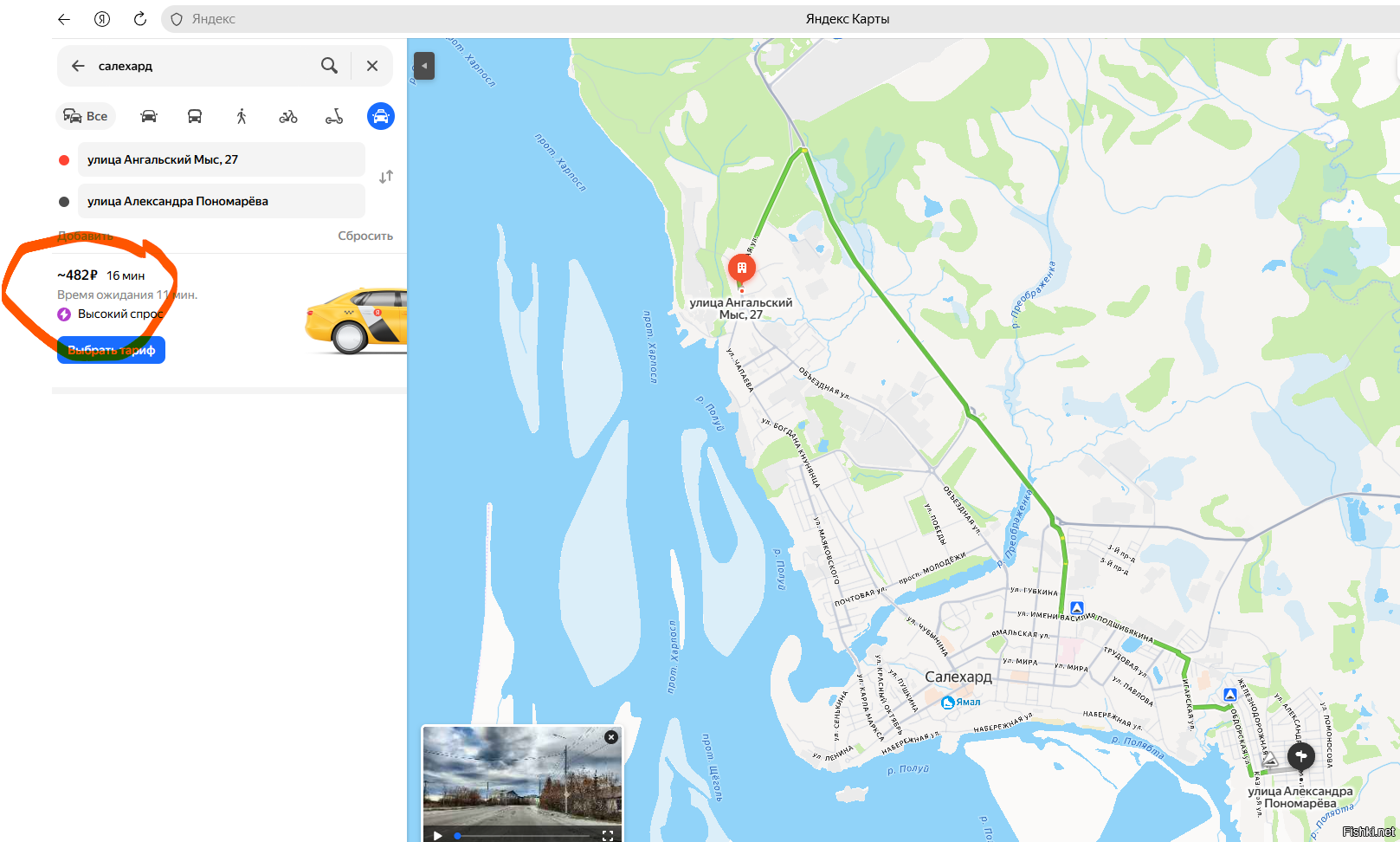Switch to the 'Все' transport tab
Image resolution: width=1400 pixels, height=842 pixels.
point(87,116)
